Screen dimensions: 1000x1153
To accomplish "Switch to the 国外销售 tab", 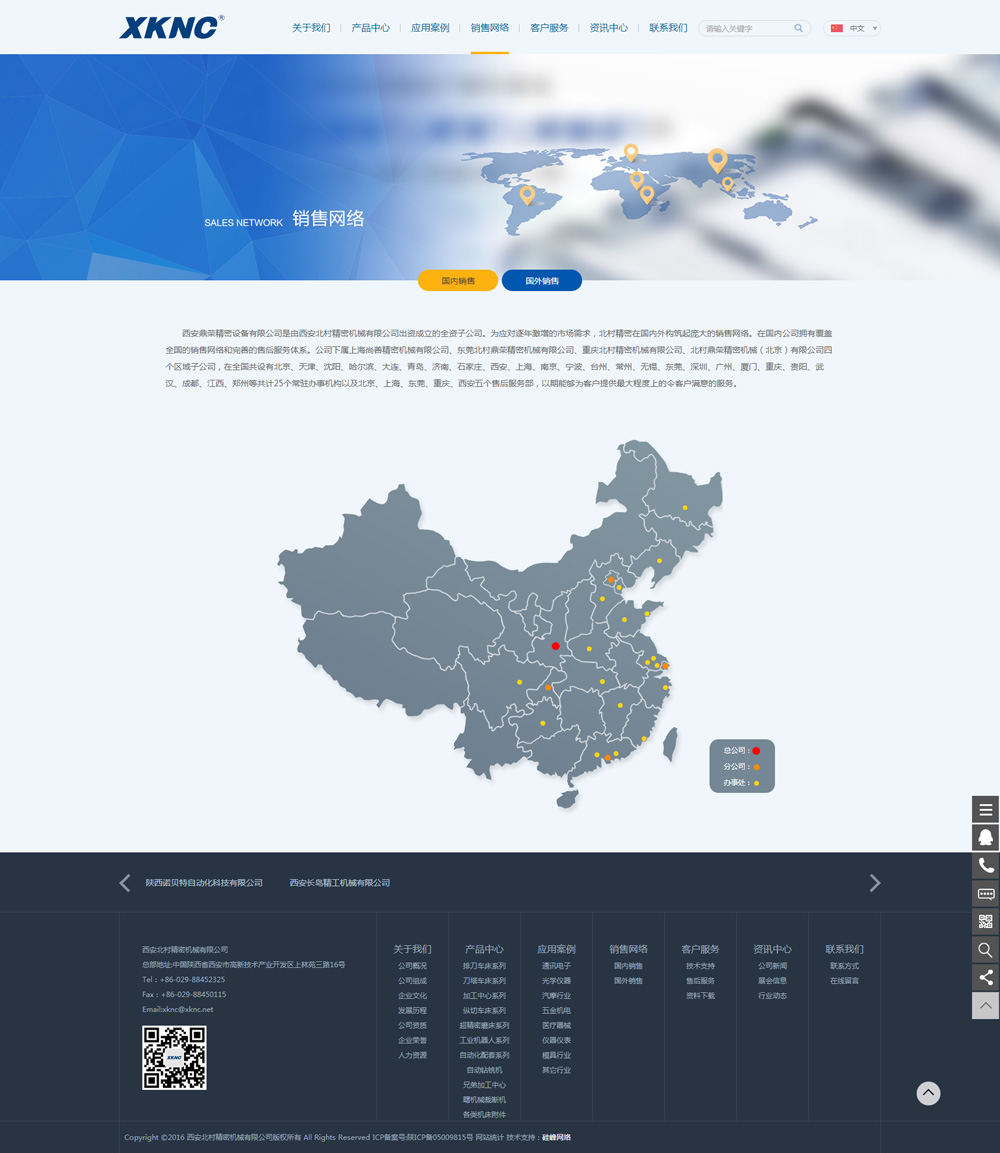I will (x=542, y=281).
